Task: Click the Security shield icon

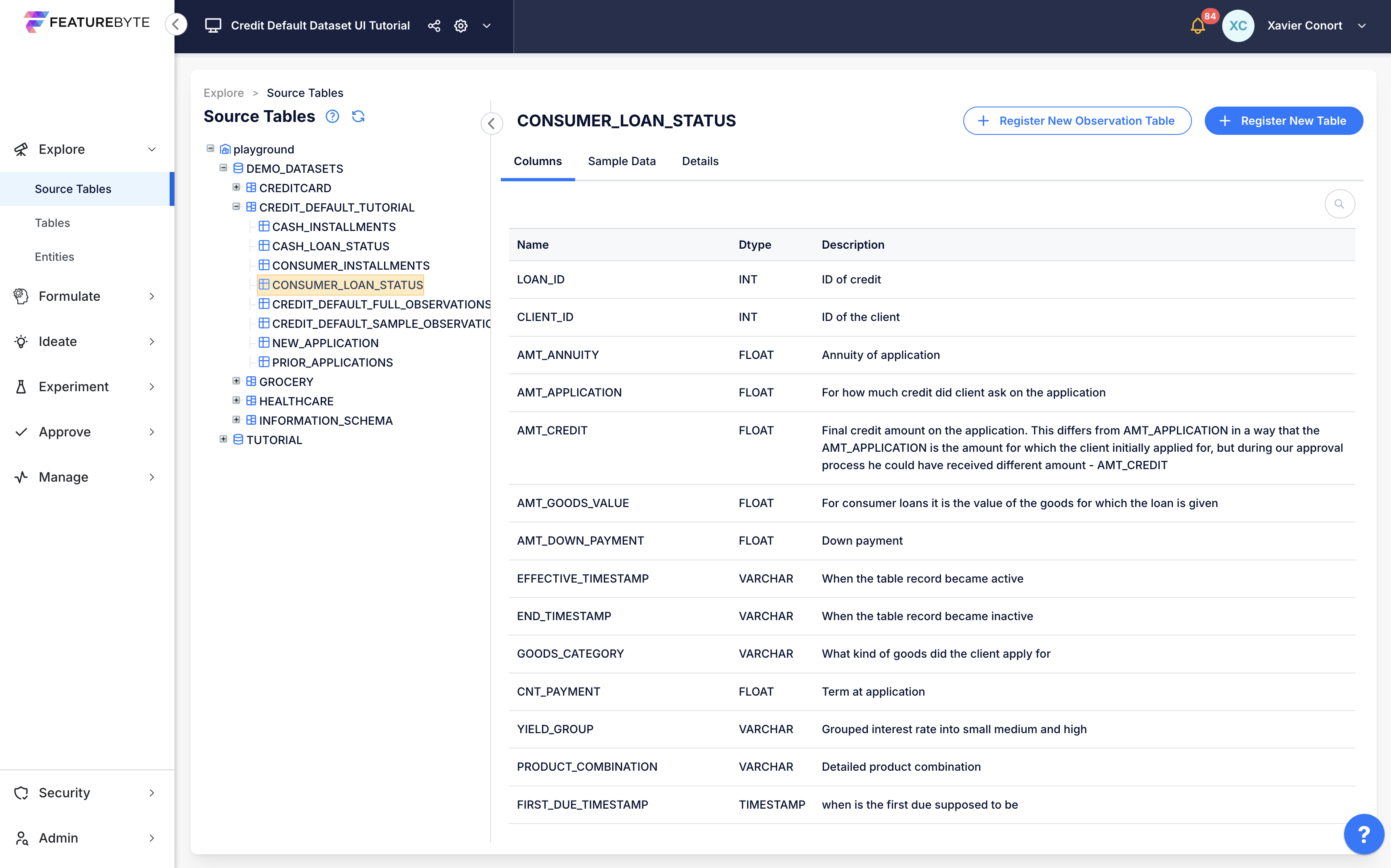Action: [21, 793]
